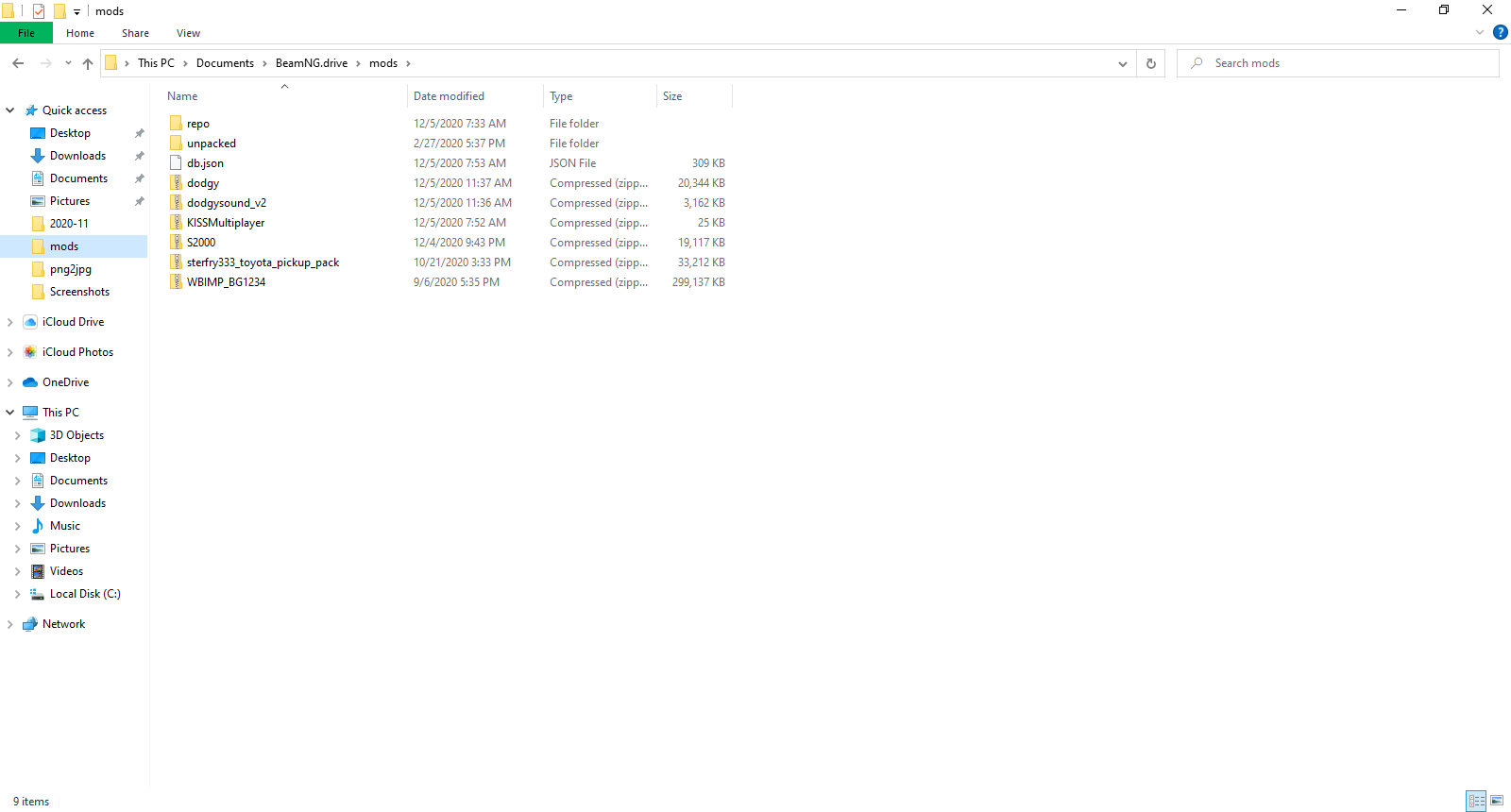Collapse the Quick access tree node
Viewport: 1511px width, 812px height.
pyautogui.click(x=9, y=110)
